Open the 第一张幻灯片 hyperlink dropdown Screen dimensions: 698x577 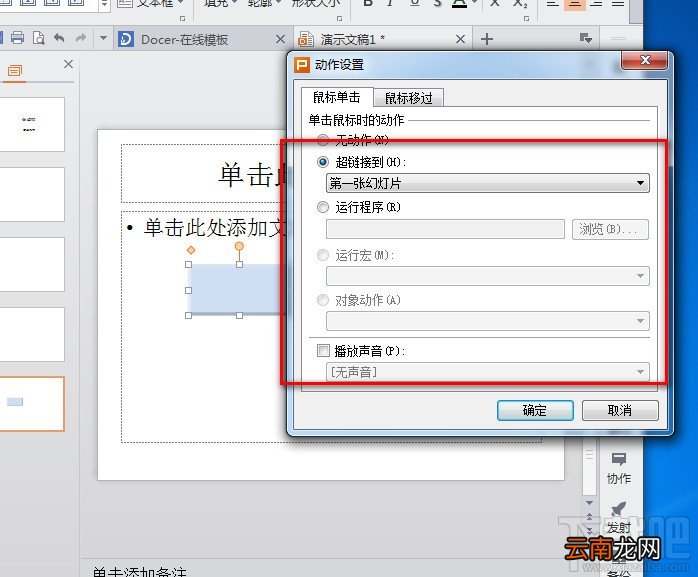[x=487, y=183]
